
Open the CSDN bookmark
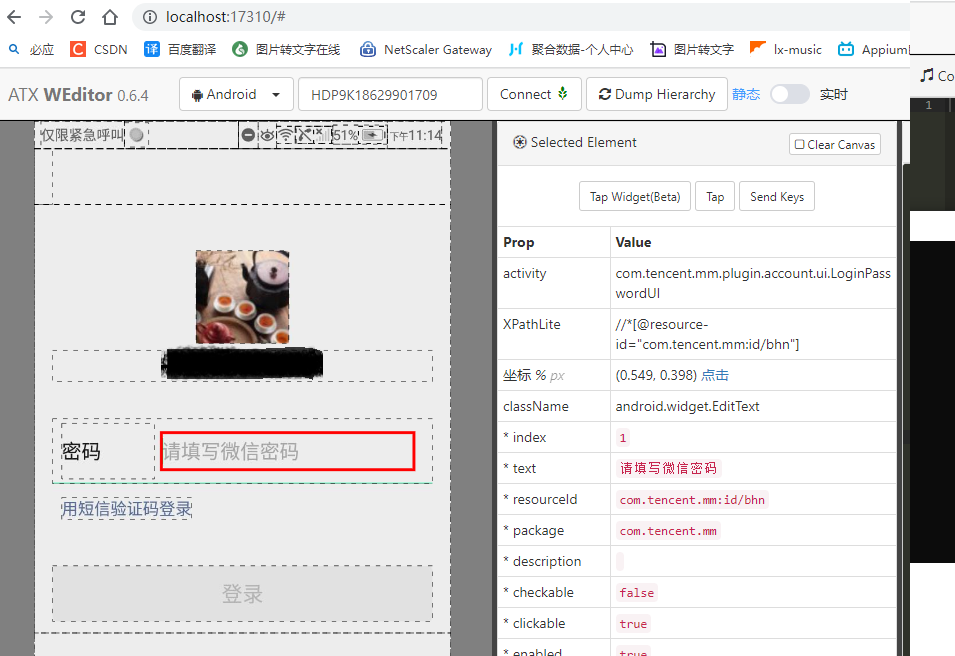(99, 49)
